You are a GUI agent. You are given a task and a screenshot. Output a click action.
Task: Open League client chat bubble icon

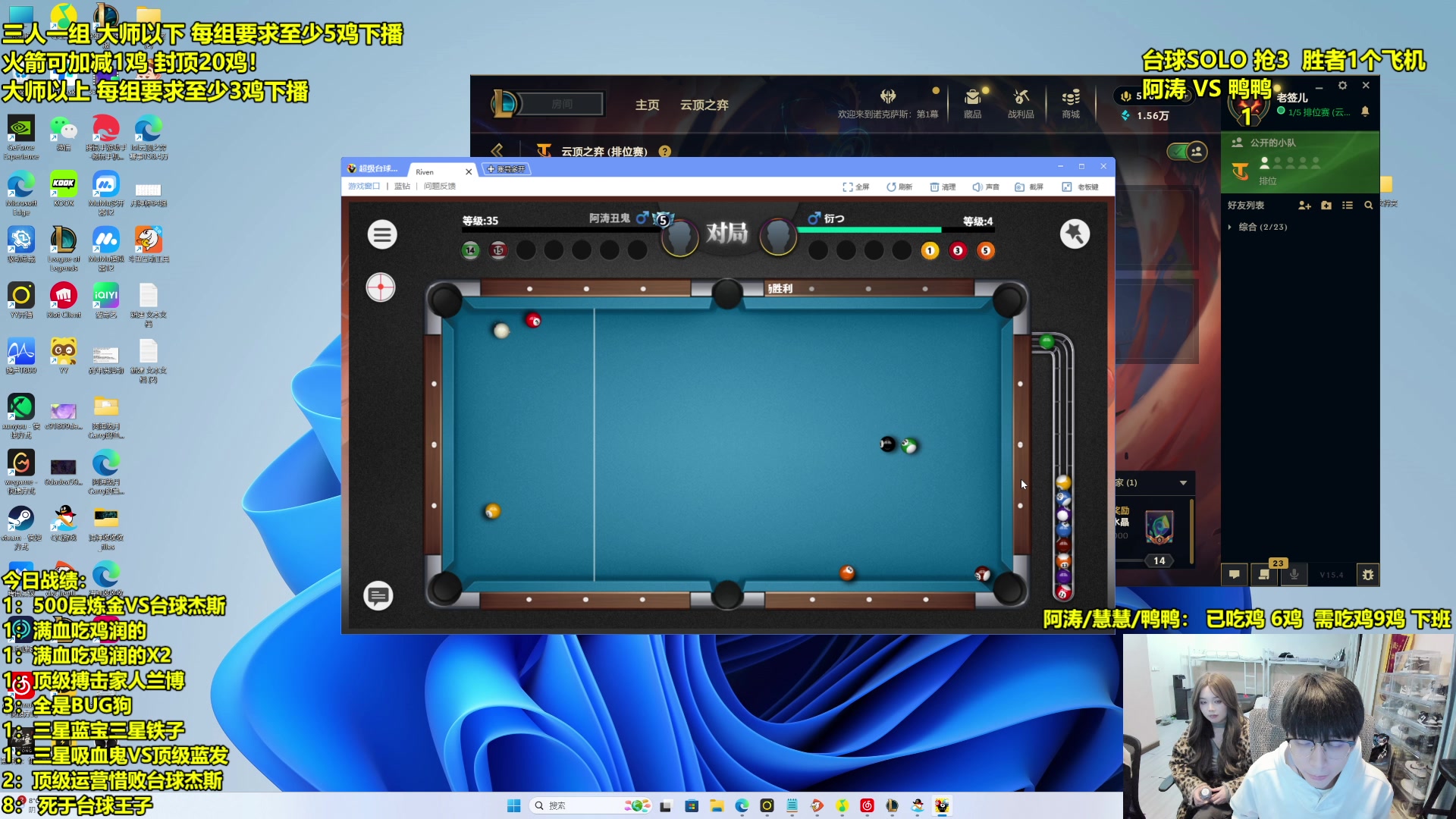click(x=1235, y=575)
